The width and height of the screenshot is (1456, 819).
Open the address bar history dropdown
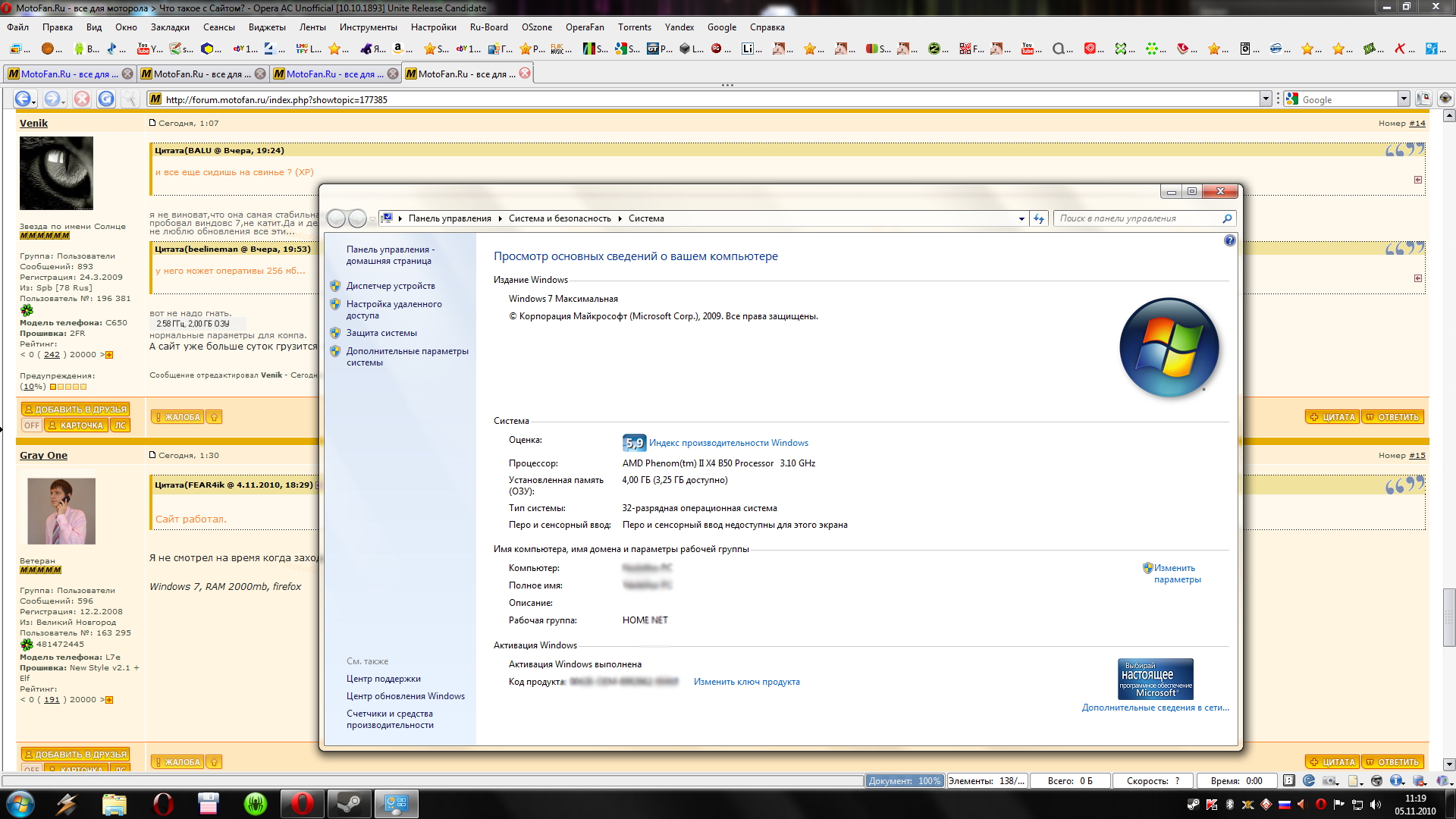pos(1266,99)
